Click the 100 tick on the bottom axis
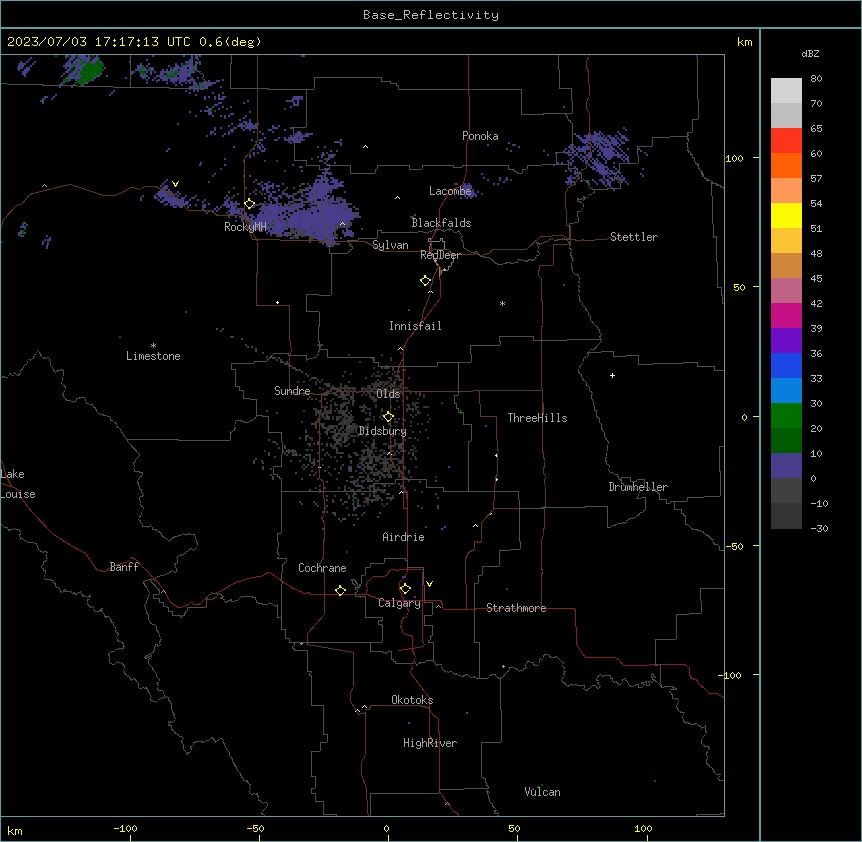Image resolution: width=862 pixels, height=842 pixels. (x=643, y=828)
